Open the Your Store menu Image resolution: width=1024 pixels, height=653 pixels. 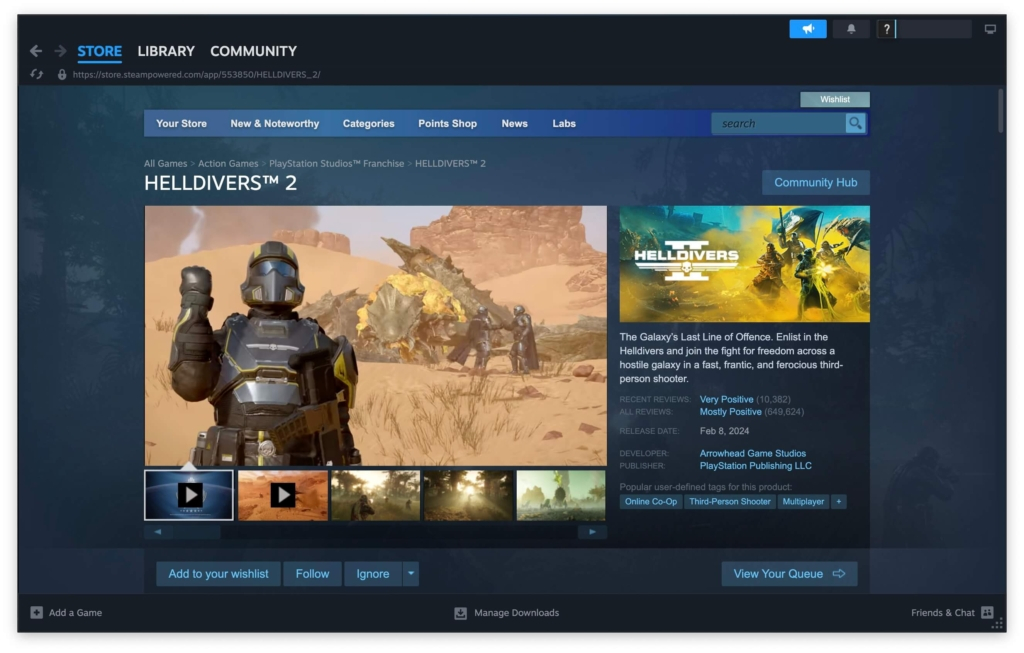click(182, 123)
